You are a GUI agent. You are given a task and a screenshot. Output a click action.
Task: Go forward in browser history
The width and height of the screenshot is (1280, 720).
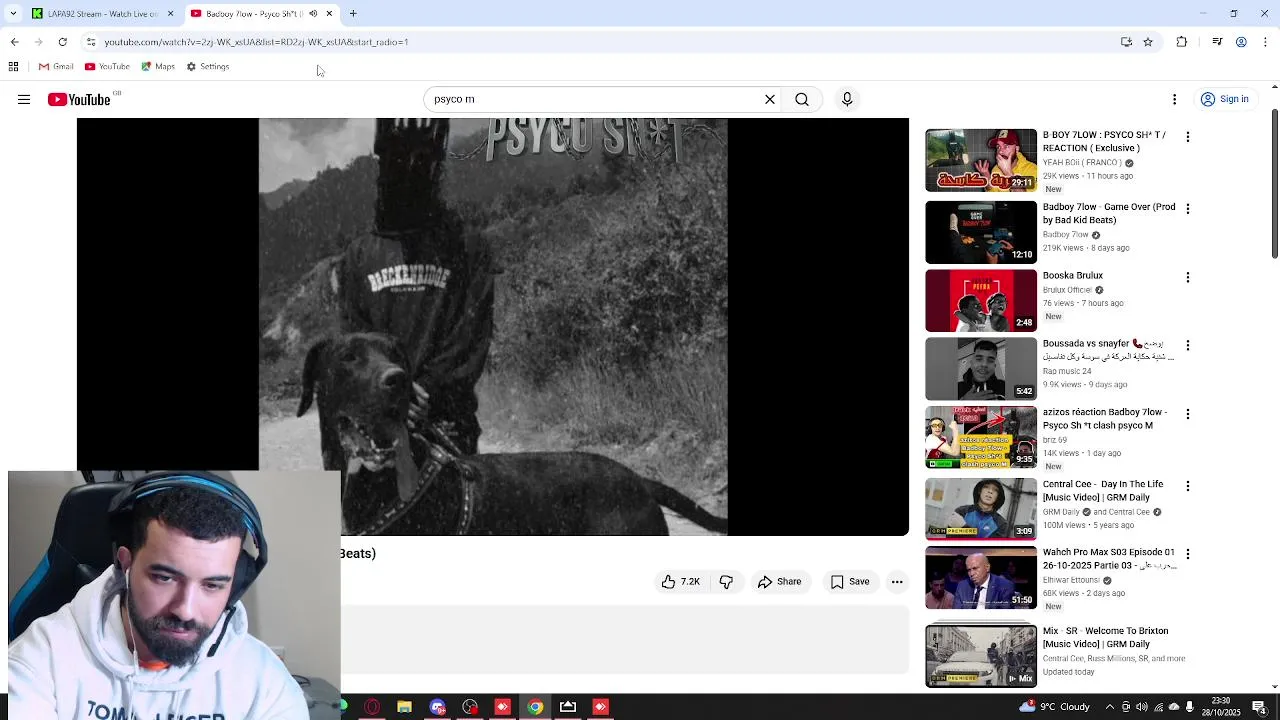tap(38, 42)
